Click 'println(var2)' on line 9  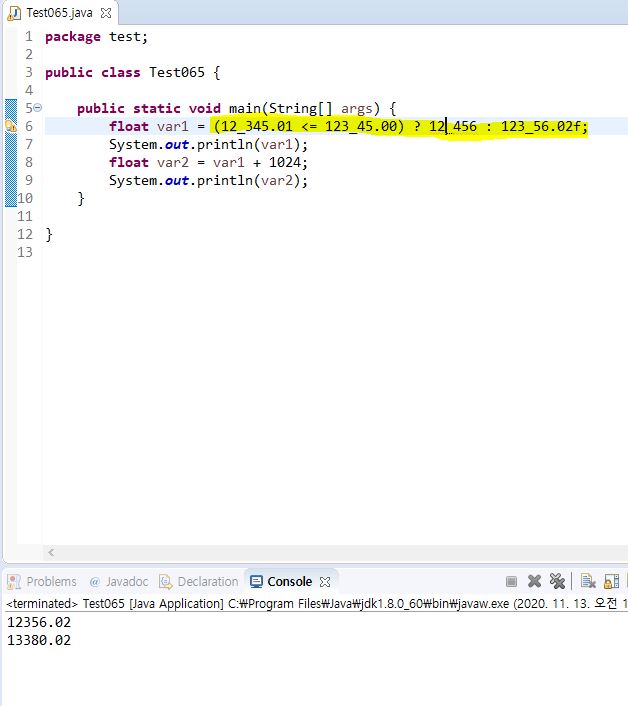[x=247, y=181]
